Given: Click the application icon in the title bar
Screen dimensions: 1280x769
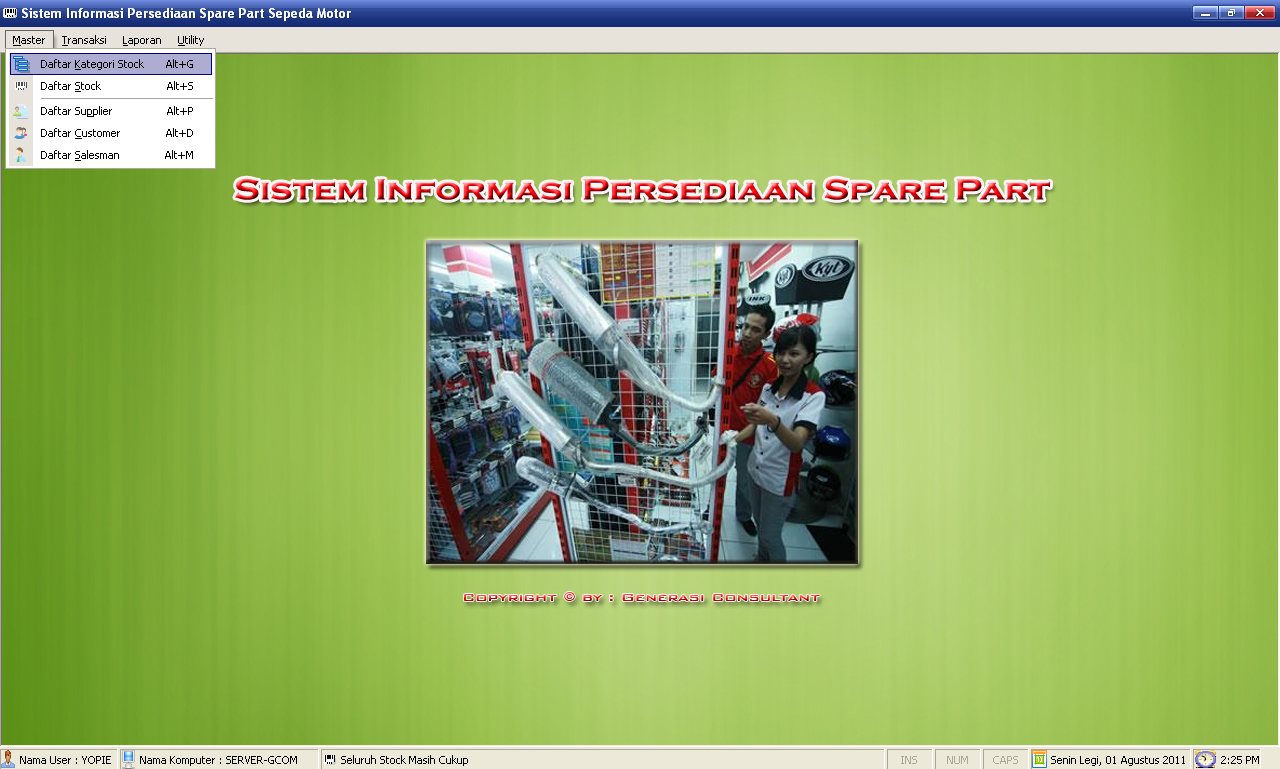Looking at the screenshot, I should [10, 13].
